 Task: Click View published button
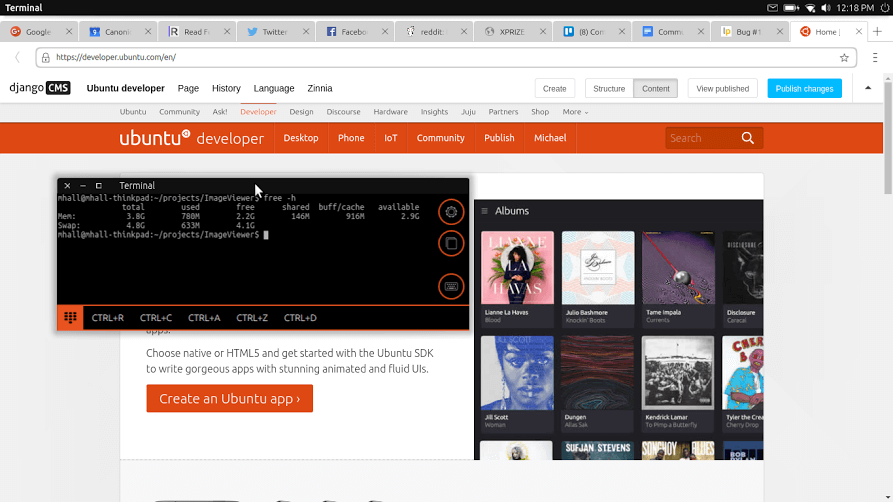722,88
